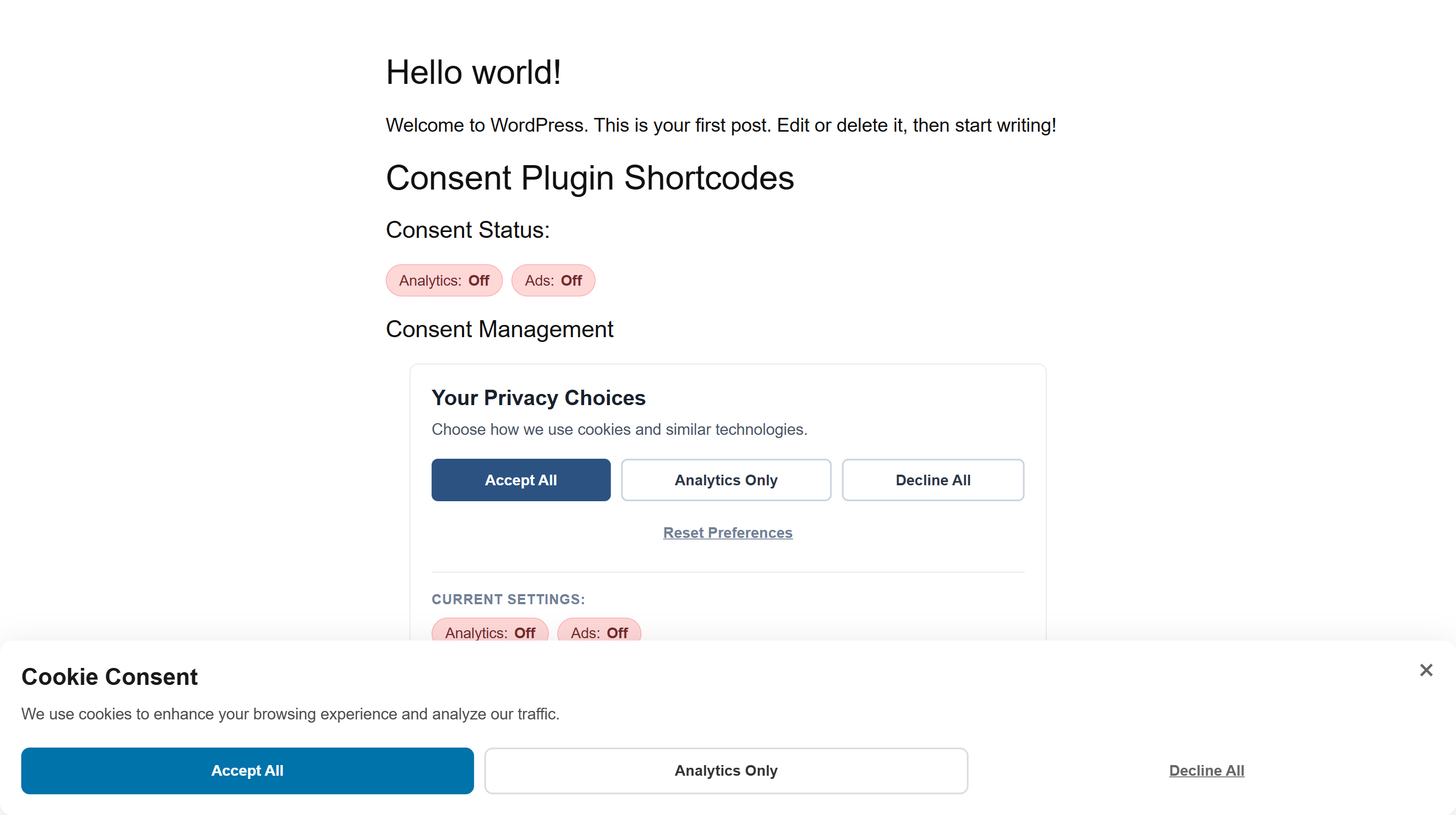1456x815 pixels.
Task: Choose Analytics Only in the bottom cookie banner
Action: click(726, 770)
